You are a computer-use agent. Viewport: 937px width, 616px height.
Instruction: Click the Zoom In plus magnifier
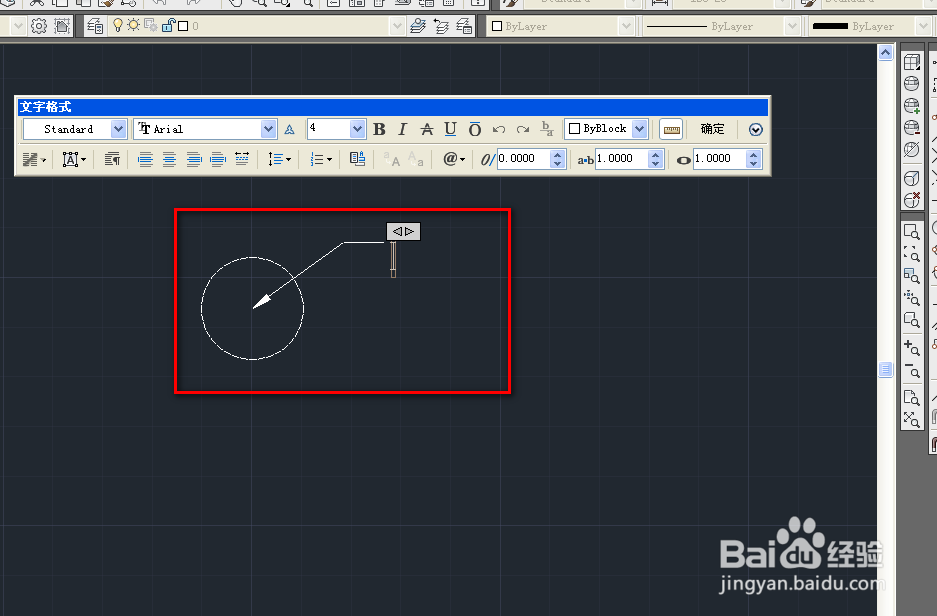912,347
